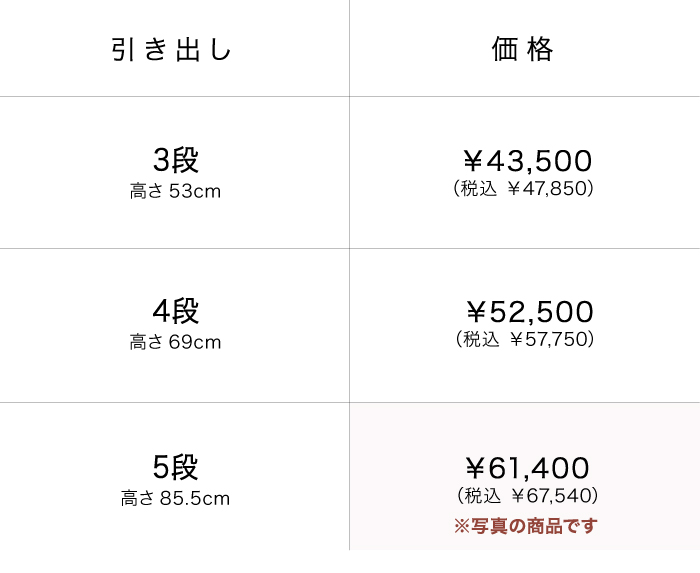Click the yen symbol before 43,500
Screen dimensions: 700x573
pos(473,161)
